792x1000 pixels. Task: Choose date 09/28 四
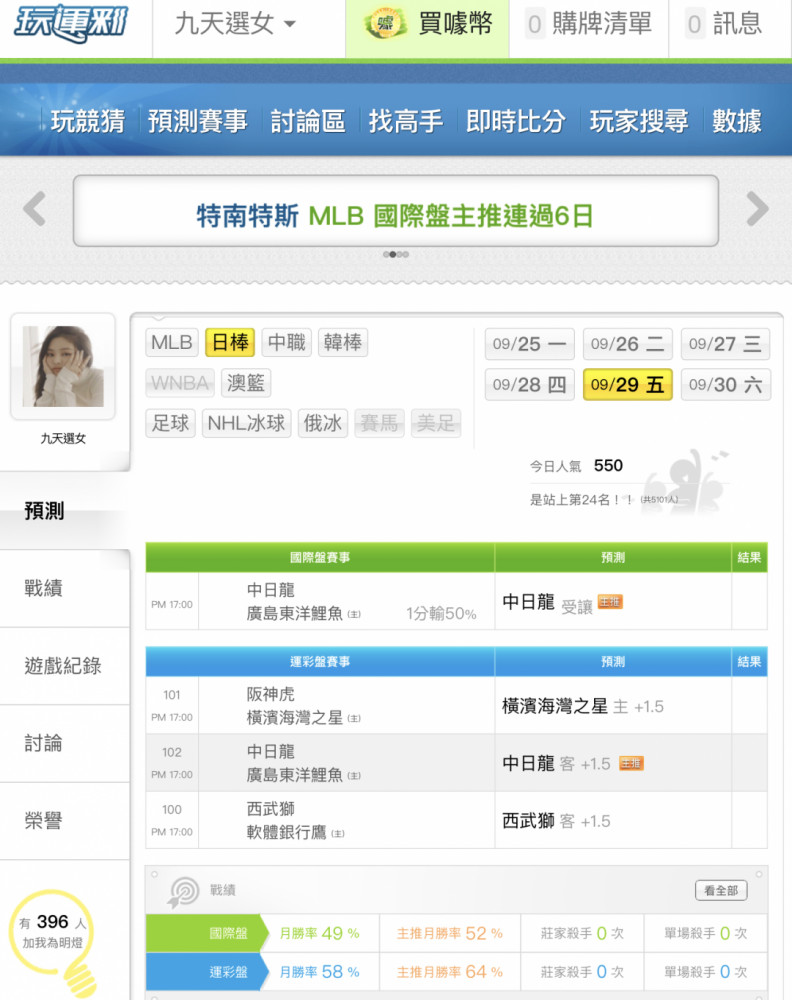[529, 385]
